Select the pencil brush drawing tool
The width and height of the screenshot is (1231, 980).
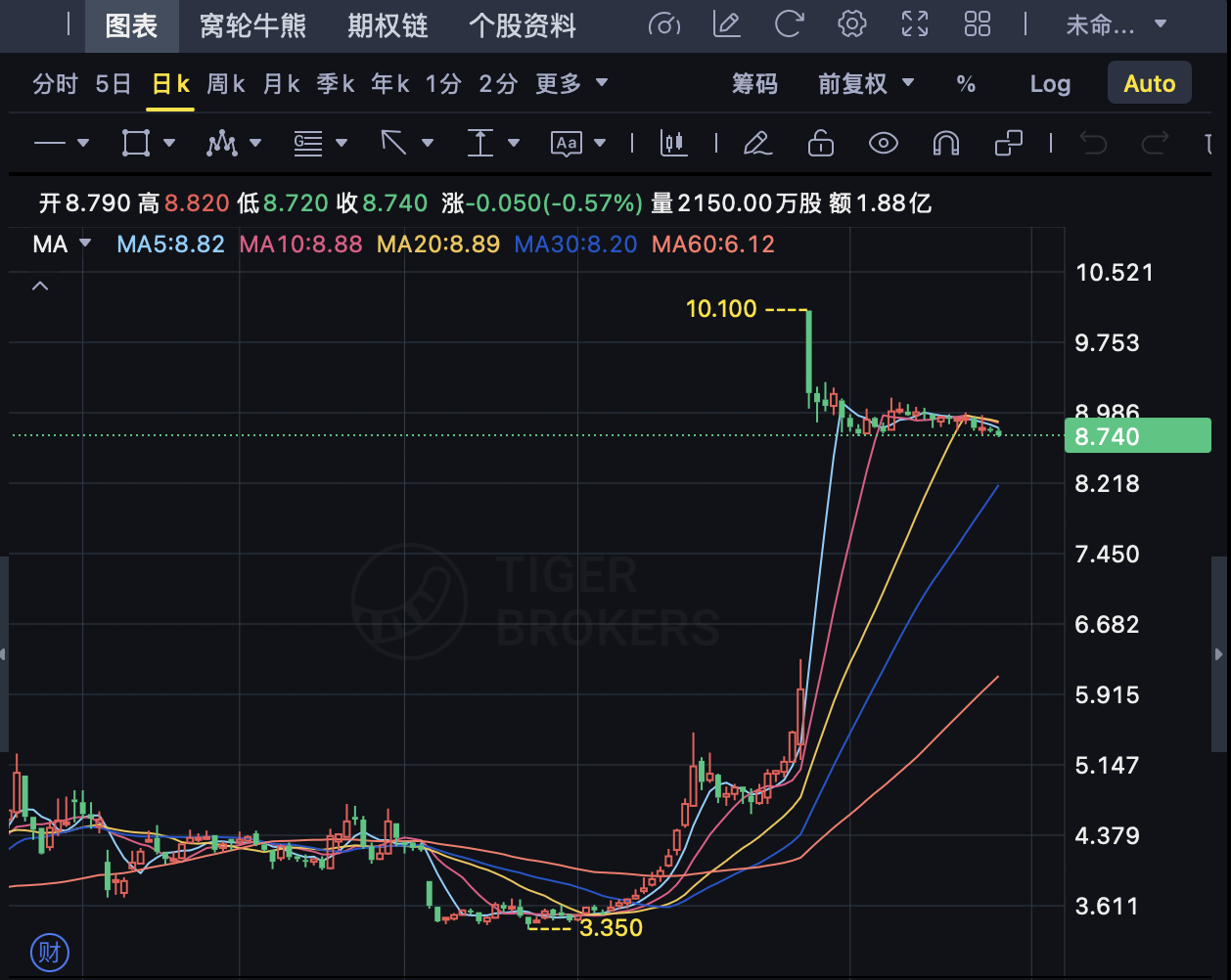tap(756, 144)
